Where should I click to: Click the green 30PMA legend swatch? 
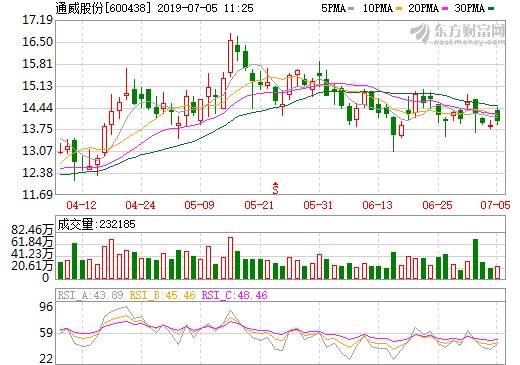pos(491,9)
